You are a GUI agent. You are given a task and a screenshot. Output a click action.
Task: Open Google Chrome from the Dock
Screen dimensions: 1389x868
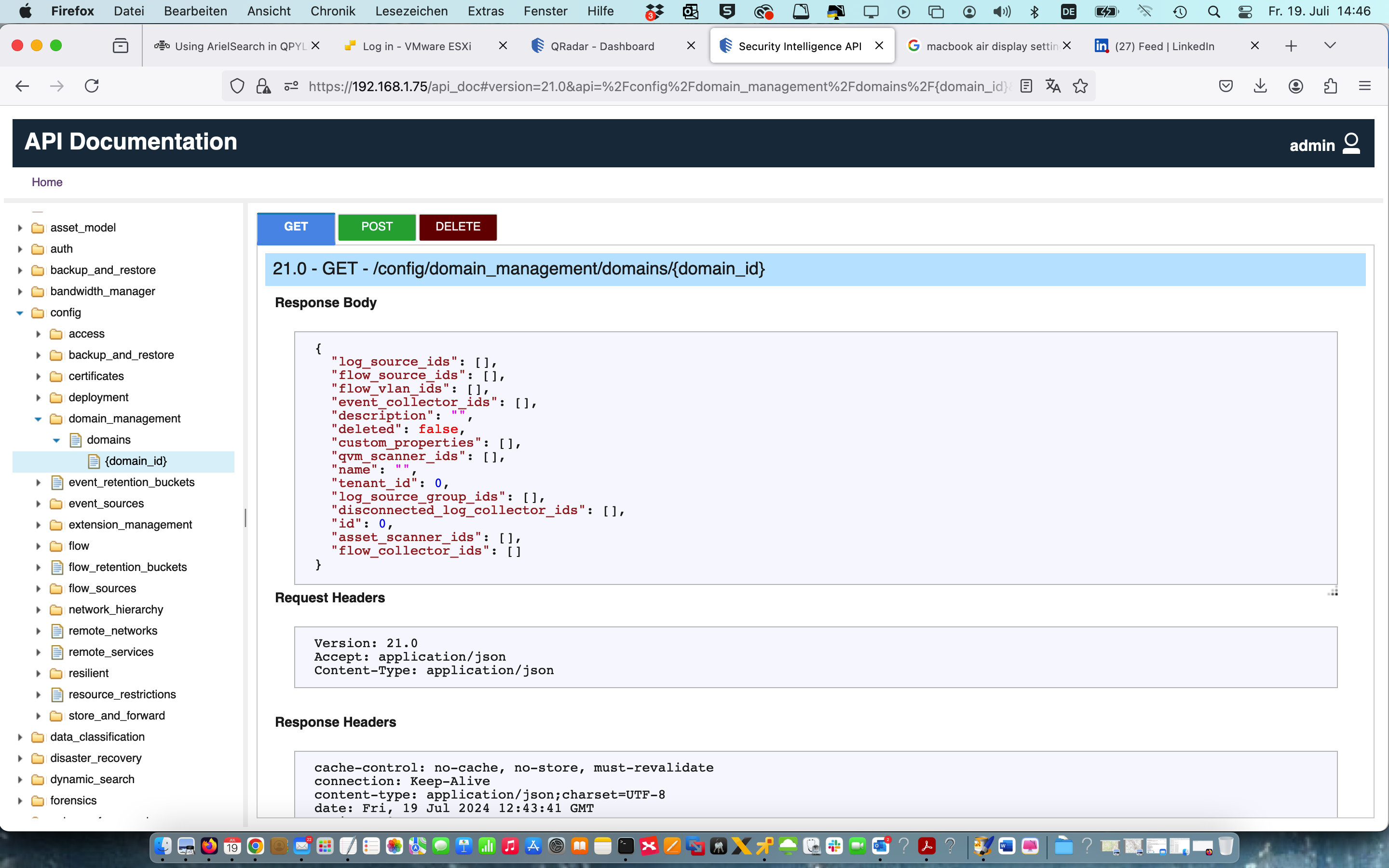click(256, 846)
